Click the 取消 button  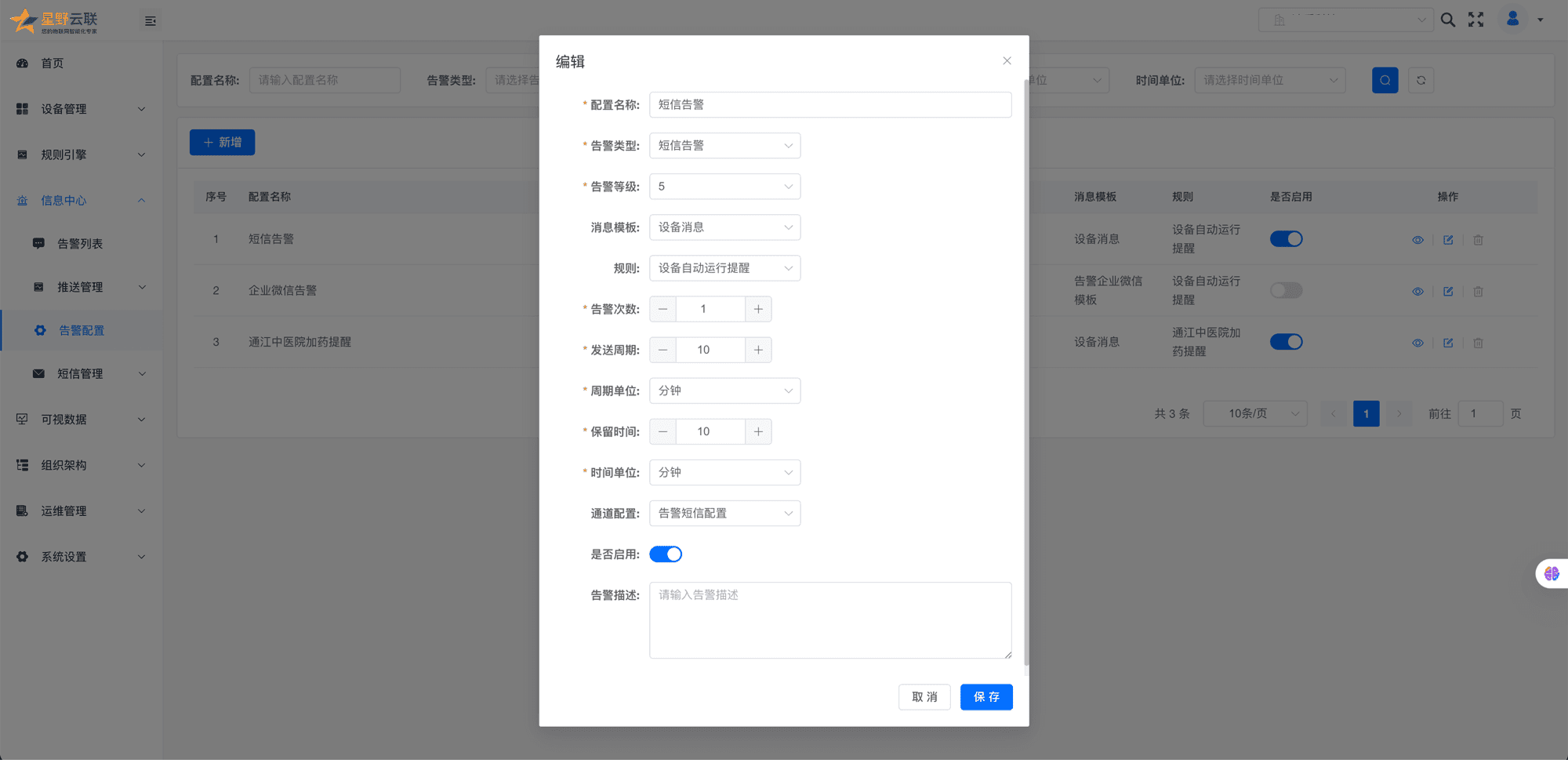(x=924, y=697)
